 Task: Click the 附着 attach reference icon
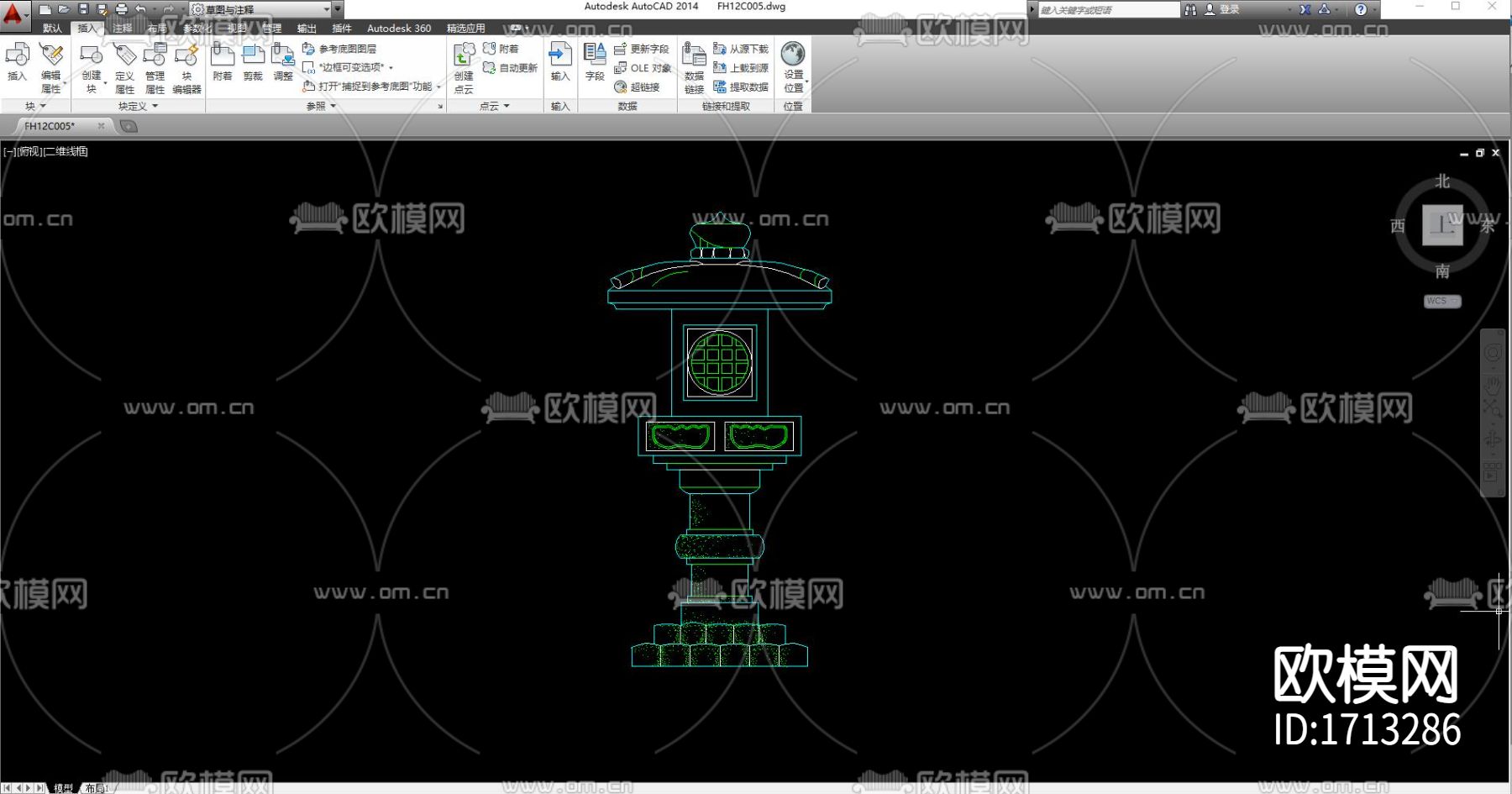tap(222, 63)
